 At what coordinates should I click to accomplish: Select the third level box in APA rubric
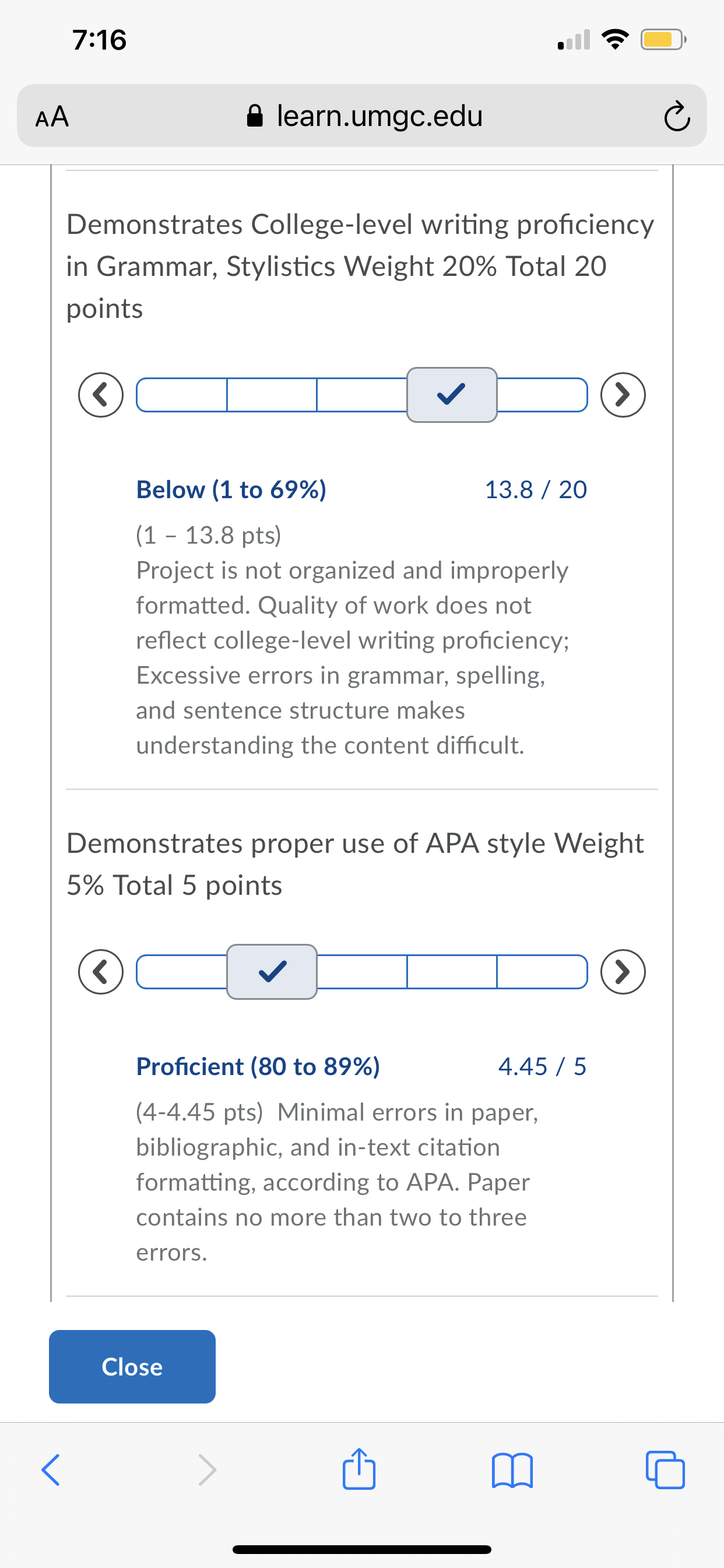coord(362,971)
